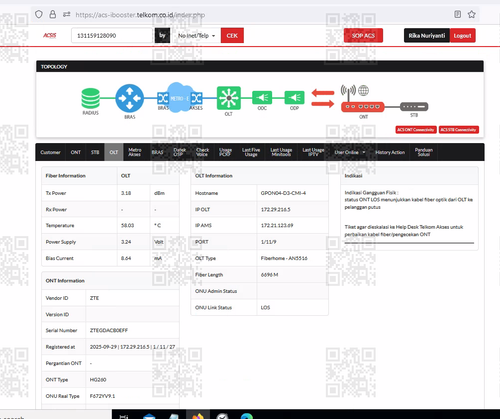Open the Last Five Usage tab
The width and height of the screenshot is (500, 419).
click(x=251, y=152)
